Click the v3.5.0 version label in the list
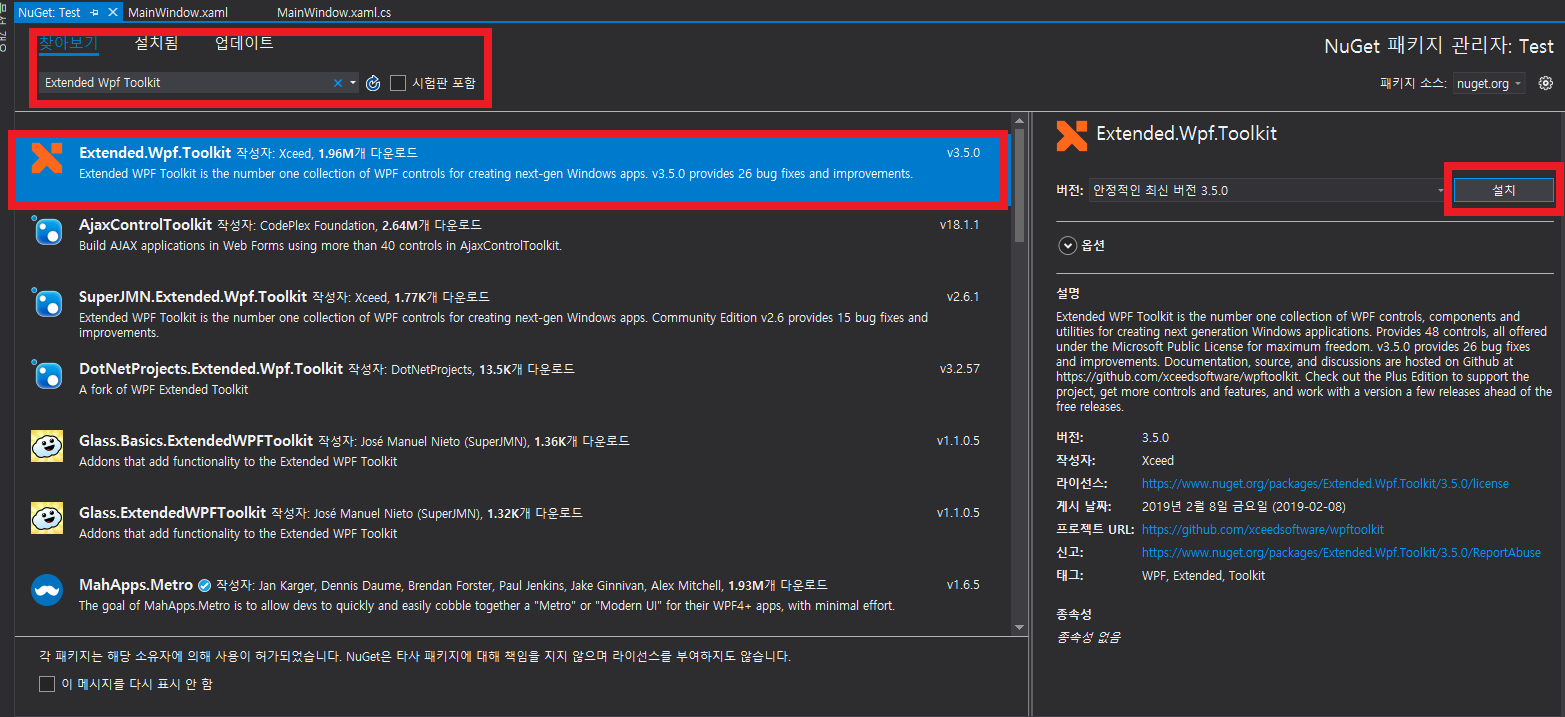Screen dimensions: 1565x717 click(x=963, y=153)
